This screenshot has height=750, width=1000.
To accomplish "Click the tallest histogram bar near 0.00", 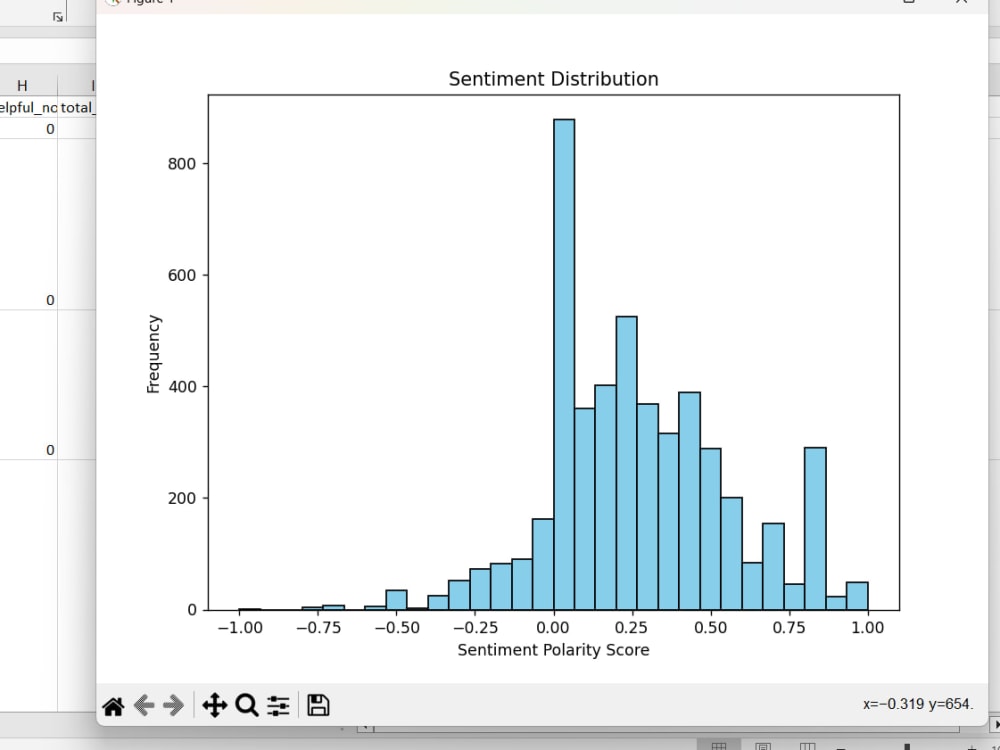I will coord(564,364).
